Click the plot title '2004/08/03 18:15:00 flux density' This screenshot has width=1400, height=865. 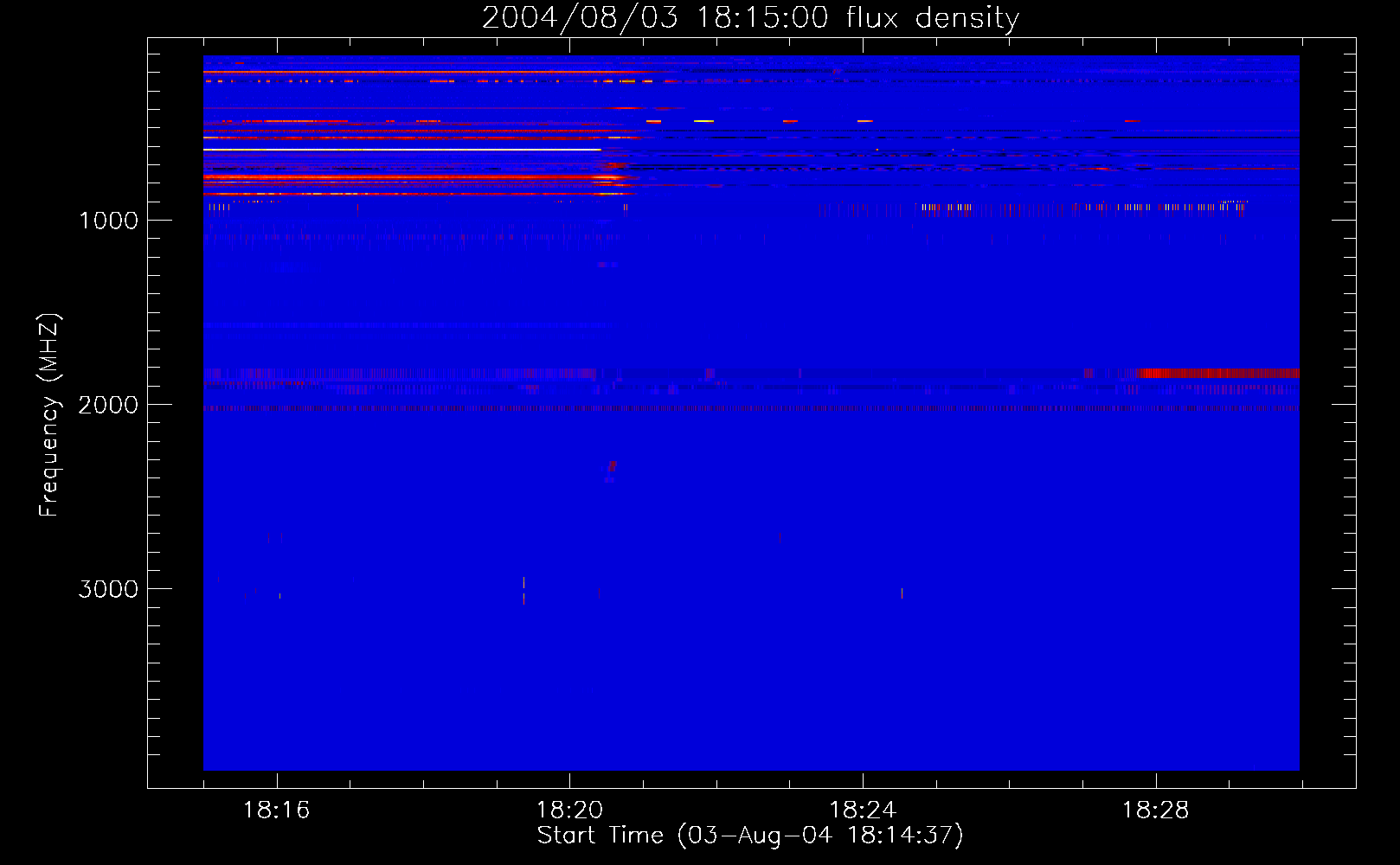(750, 18)
